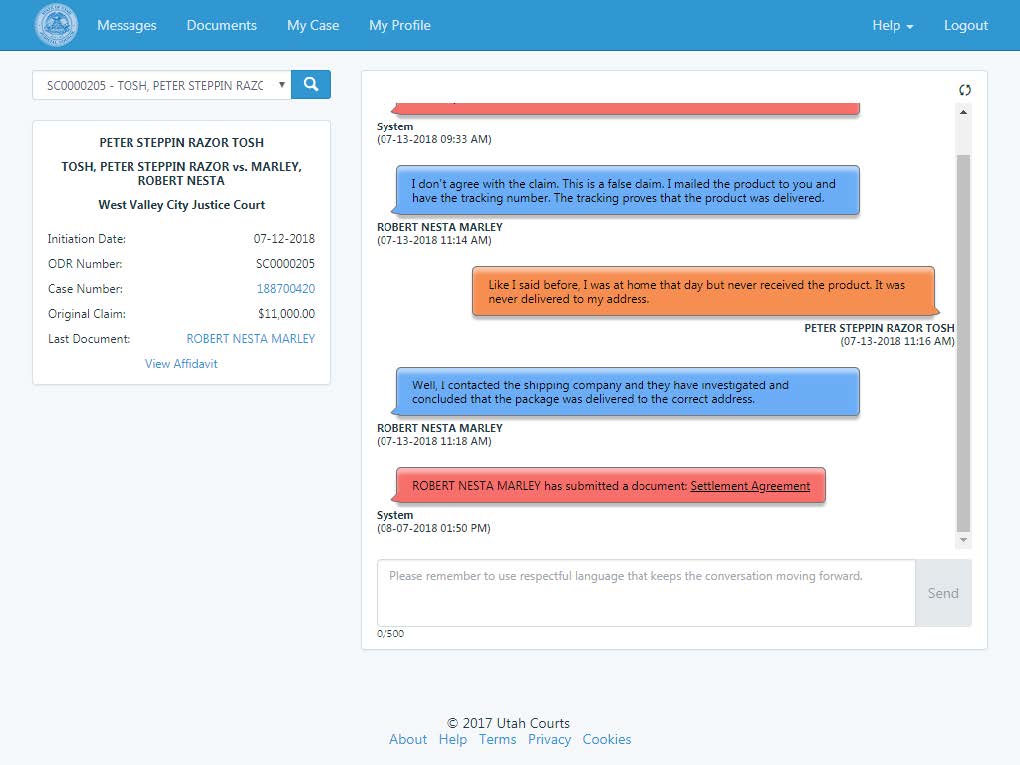
Task: Click the Utah Courts seal logo
Action: tap(56, 25)
